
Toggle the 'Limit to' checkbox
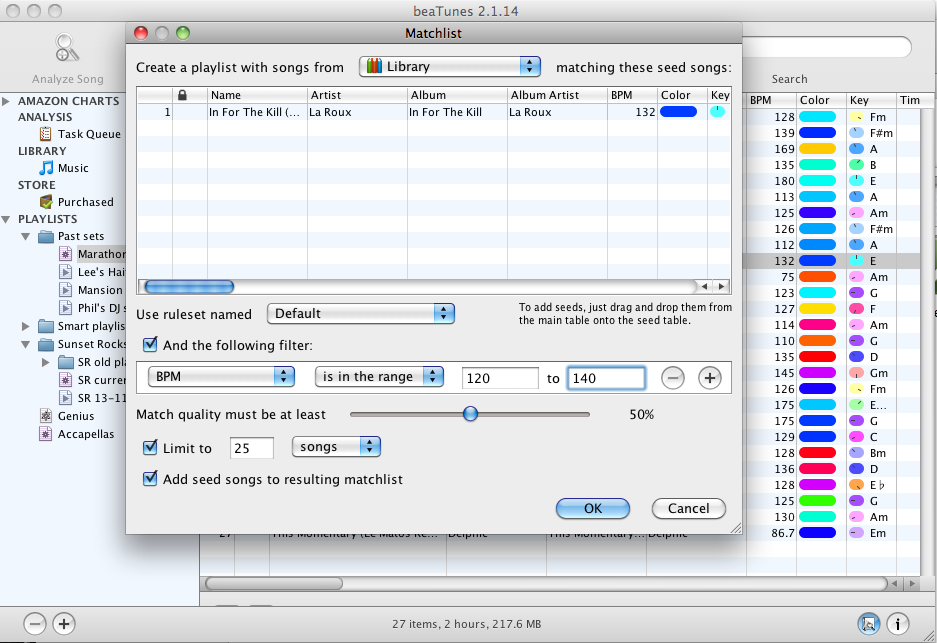coord(150,448)
